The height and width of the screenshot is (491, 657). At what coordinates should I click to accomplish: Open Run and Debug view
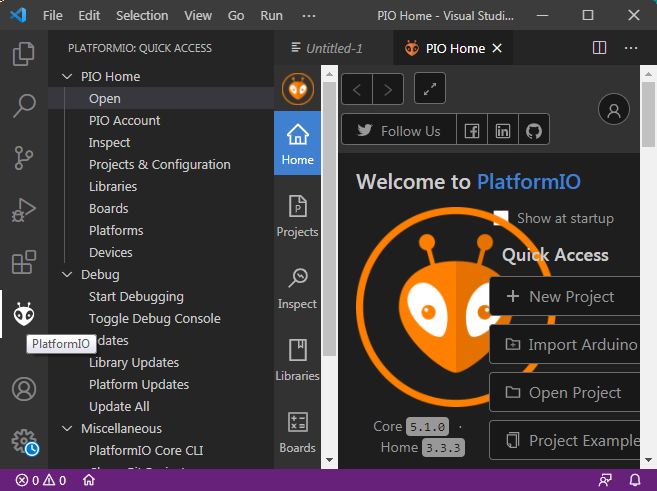(24, 210)
